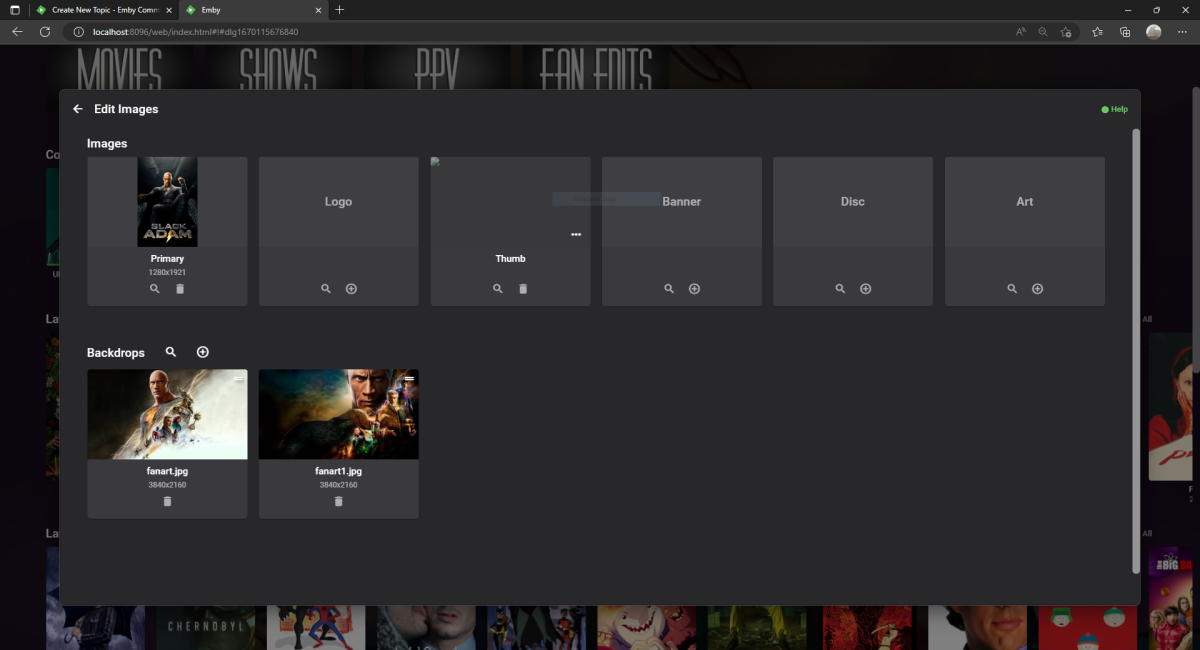Open the Black Adam Primary poster thumbnail

[167, 201]
